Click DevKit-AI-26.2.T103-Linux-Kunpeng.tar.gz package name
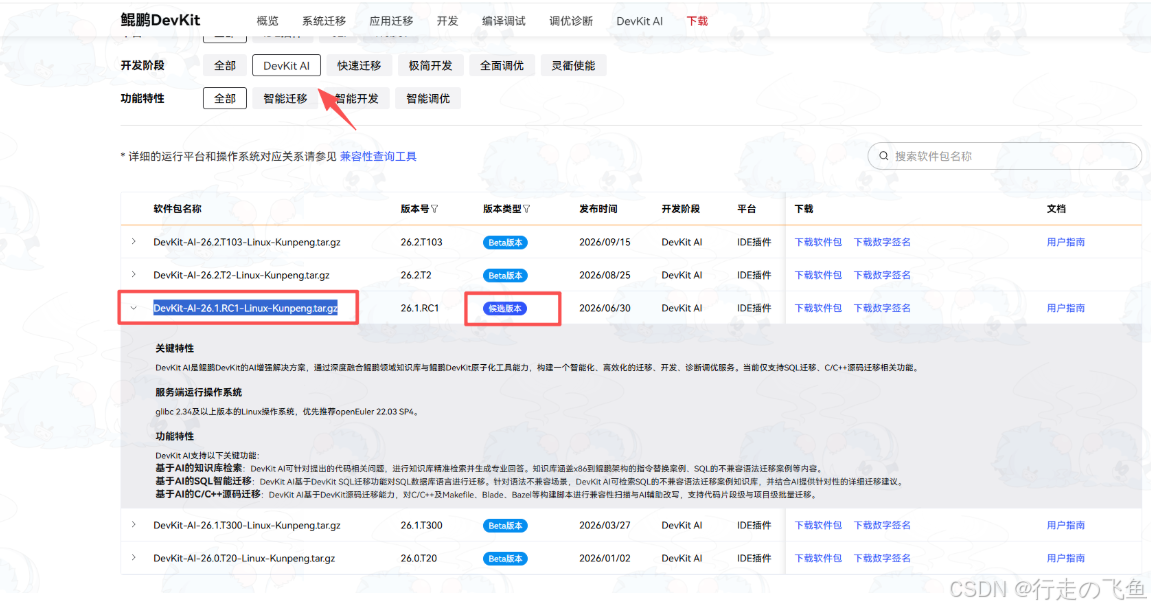 pyautogui.click(x=247, y=242)
